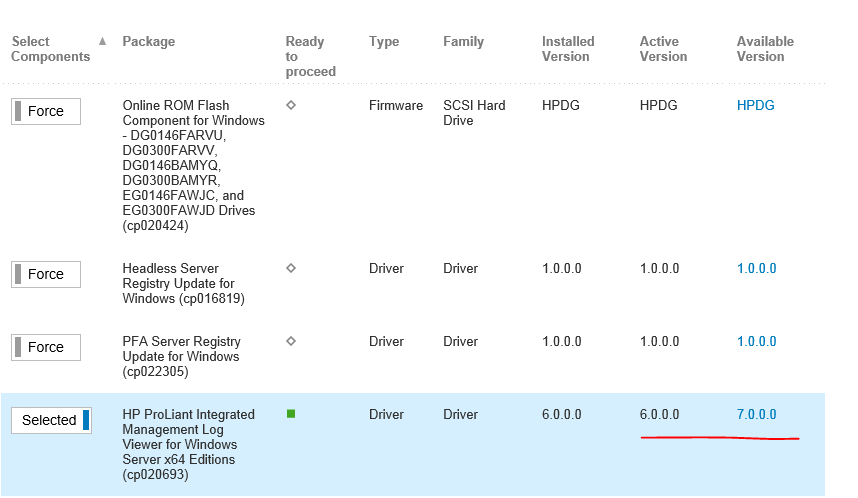The image size is (858, 498).
Task: Click Firmware type cell
Action: (396, 106)
